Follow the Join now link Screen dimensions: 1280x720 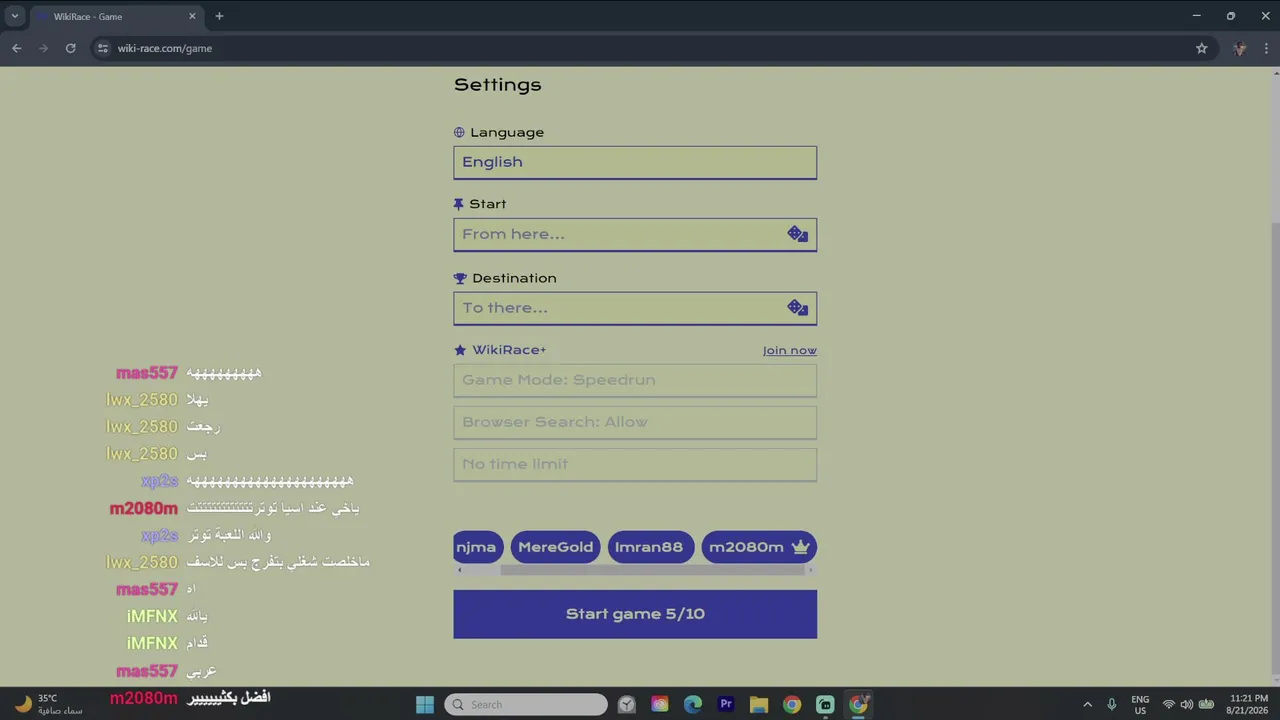coord(790,350)
